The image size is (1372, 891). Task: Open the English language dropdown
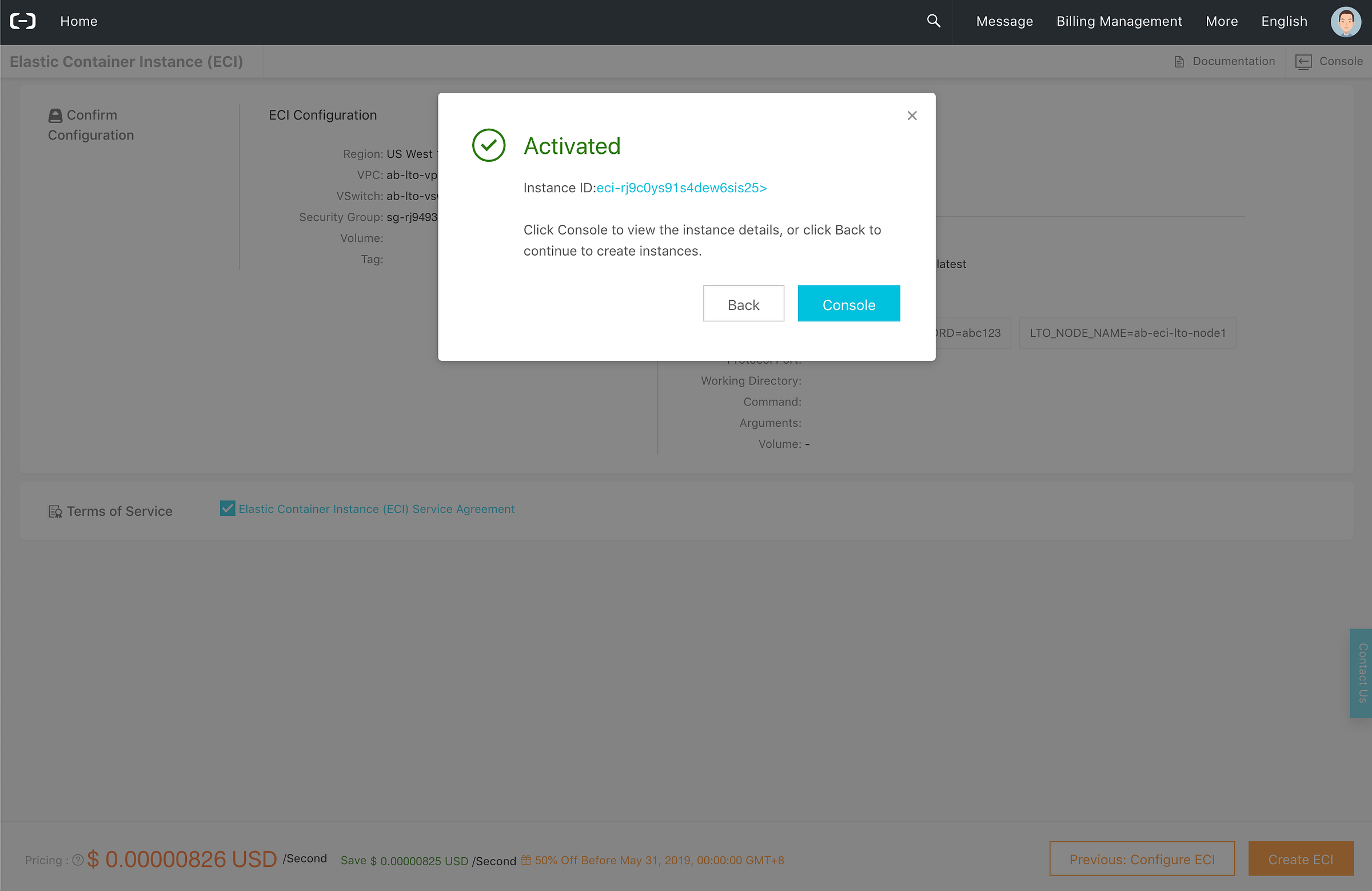(x=1284, y=21)
